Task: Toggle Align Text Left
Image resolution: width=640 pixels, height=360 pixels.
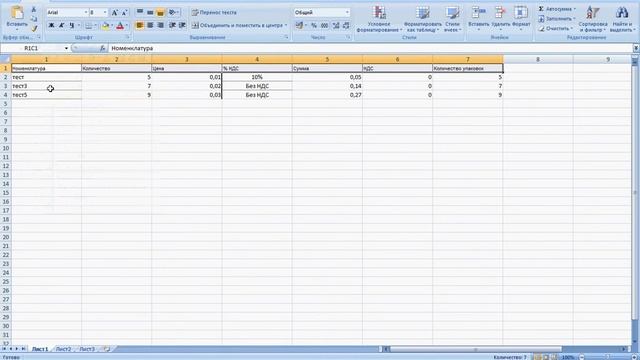Action: (x=140, y=25)
